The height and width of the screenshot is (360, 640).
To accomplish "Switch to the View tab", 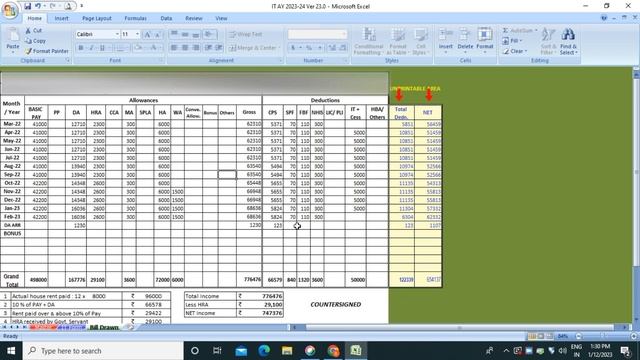I will pyautogui.click(x=221, y=18).
